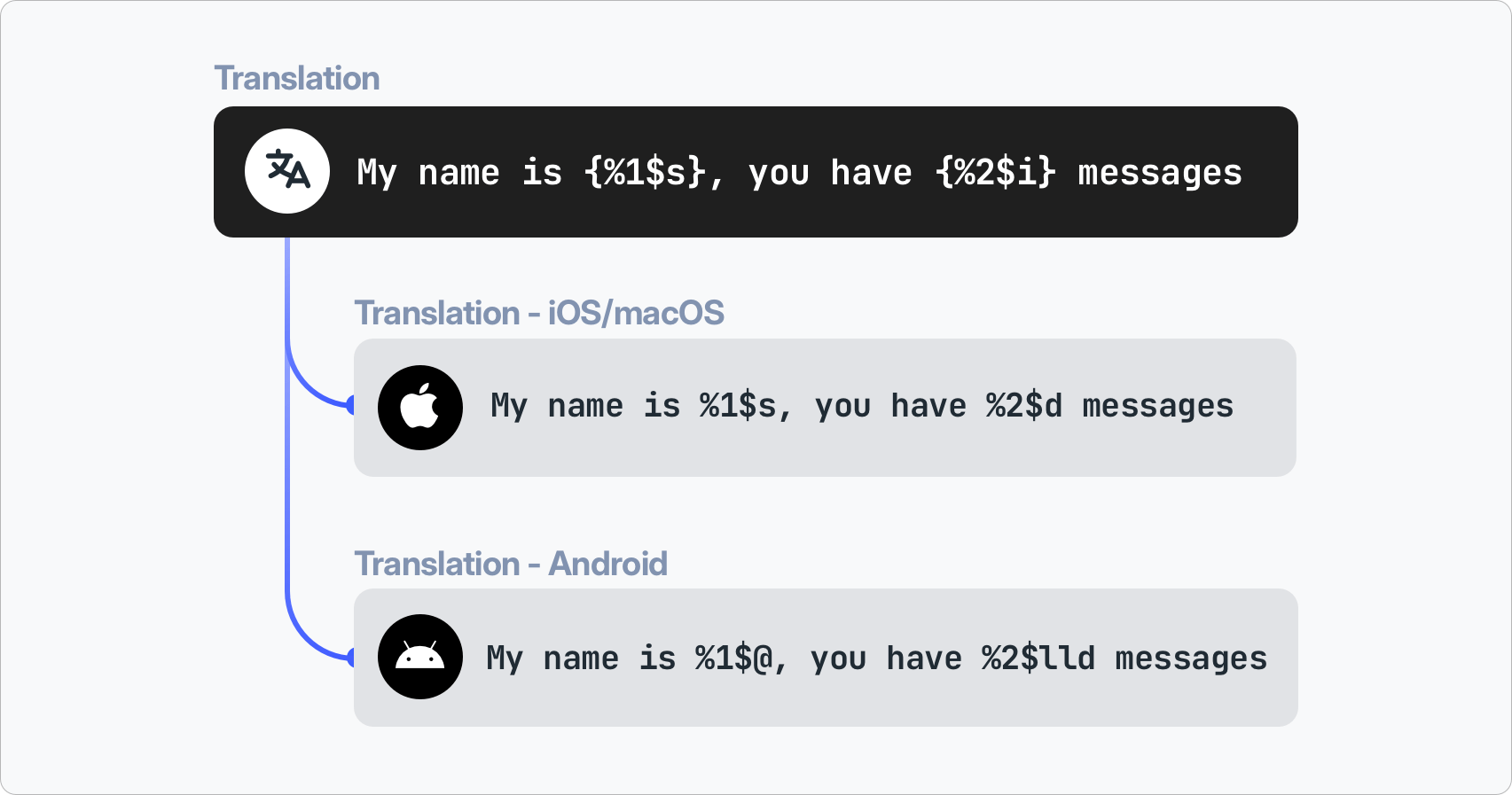
Task: Click the %1$s placeholder in iOS string
Action: 738,406
